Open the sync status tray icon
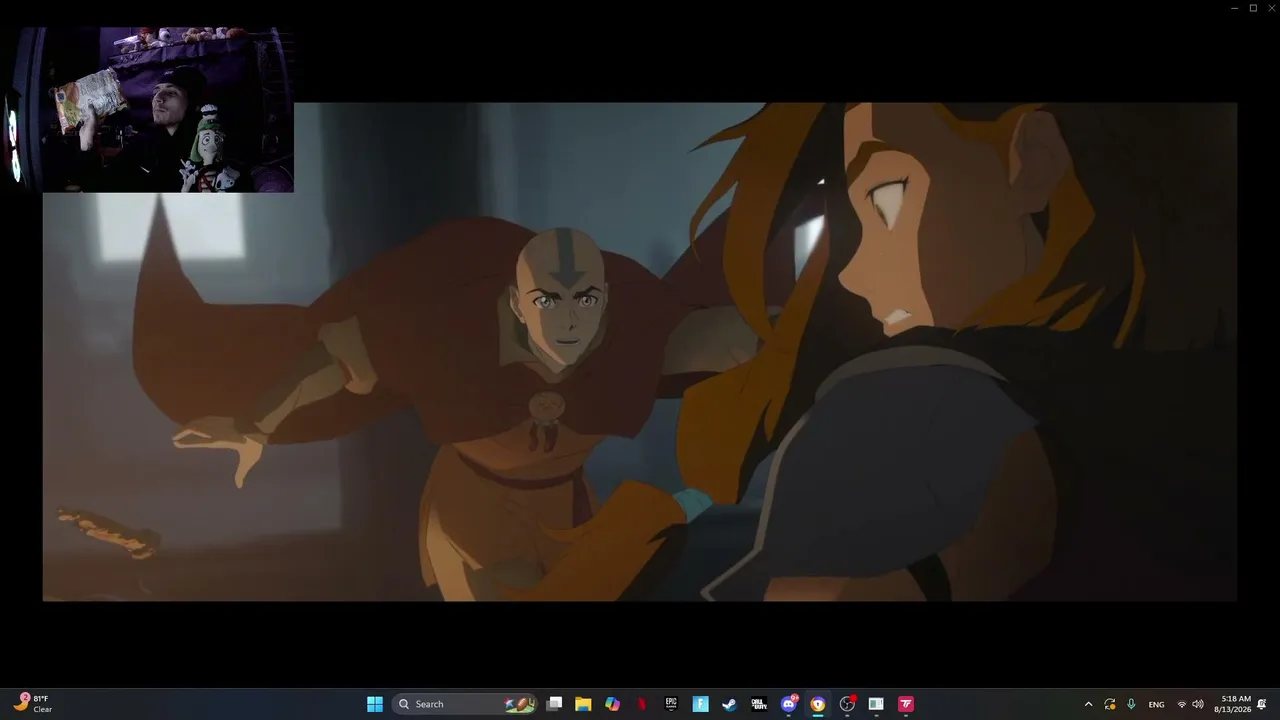 (1110, 704)
